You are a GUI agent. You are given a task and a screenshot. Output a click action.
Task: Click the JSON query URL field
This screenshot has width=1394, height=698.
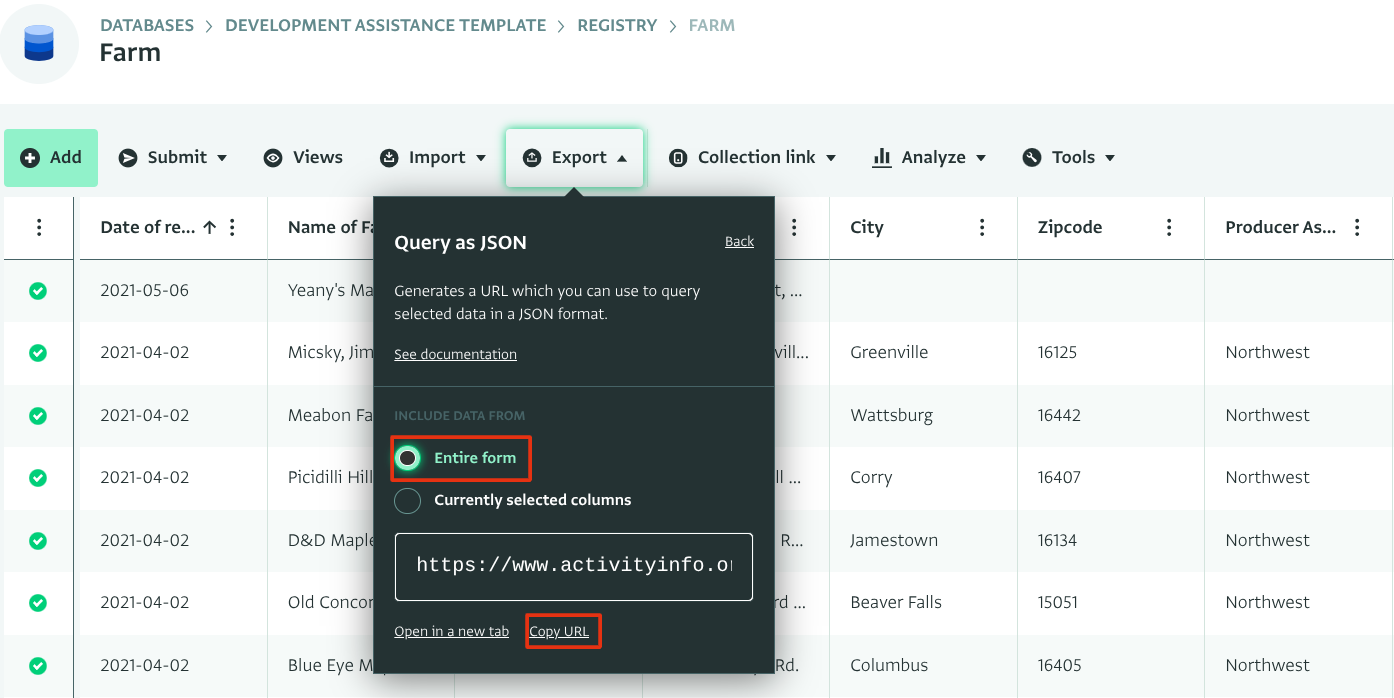coord(573,566)
